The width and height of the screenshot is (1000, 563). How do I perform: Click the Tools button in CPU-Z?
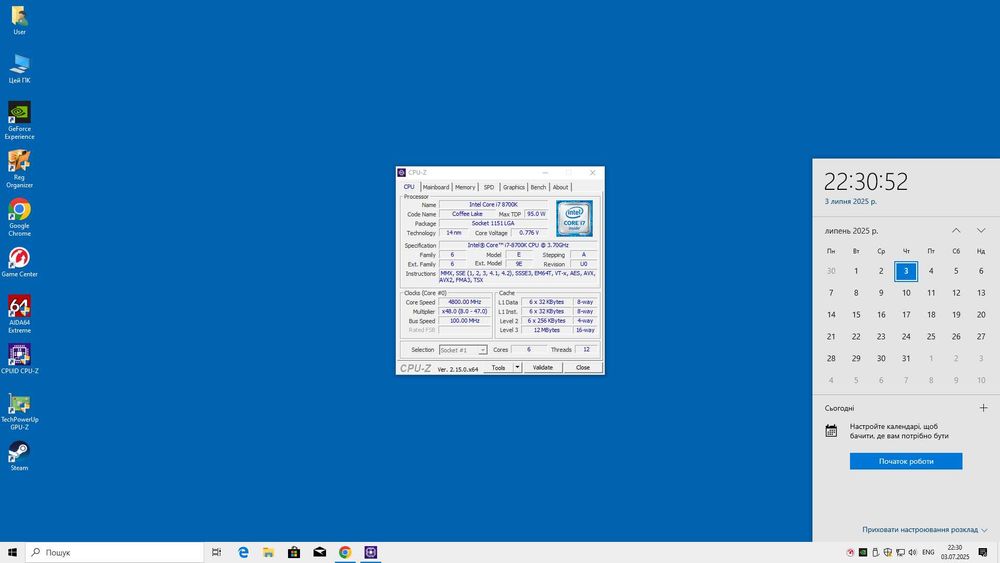coord(499,367)
